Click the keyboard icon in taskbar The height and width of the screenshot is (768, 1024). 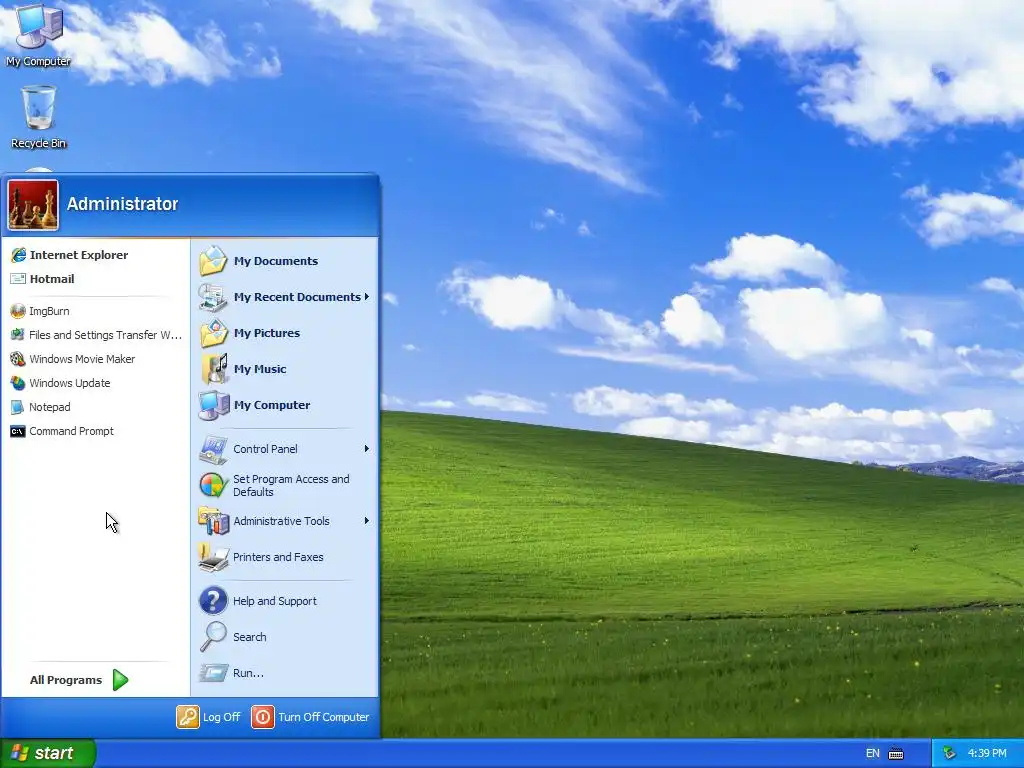[896, 754]
